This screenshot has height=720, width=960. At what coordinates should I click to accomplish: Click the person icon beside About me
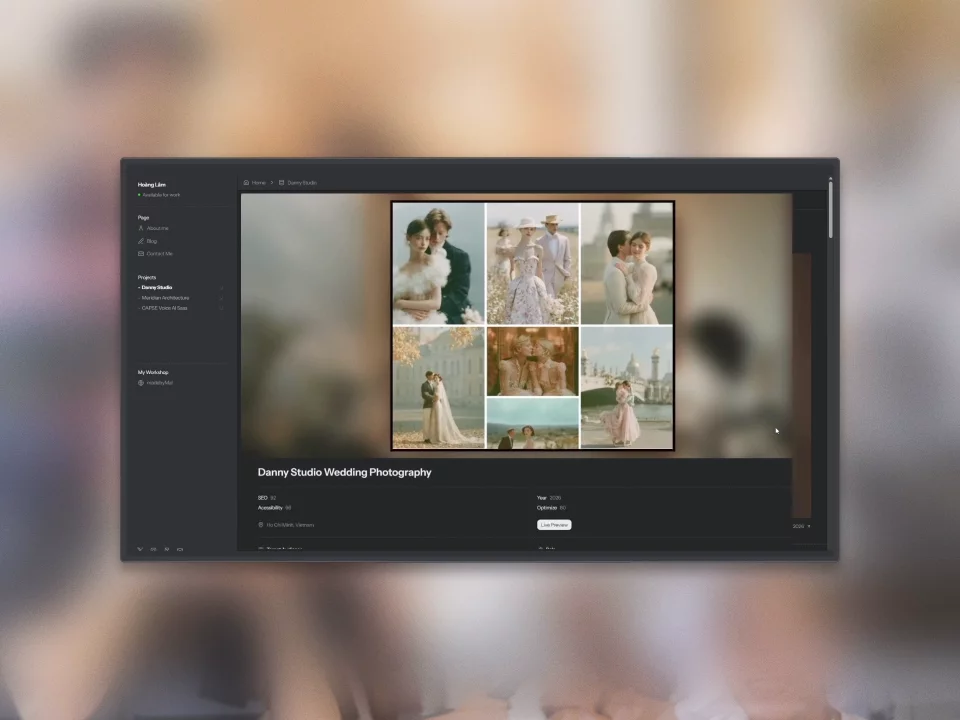tap(141, 228)
